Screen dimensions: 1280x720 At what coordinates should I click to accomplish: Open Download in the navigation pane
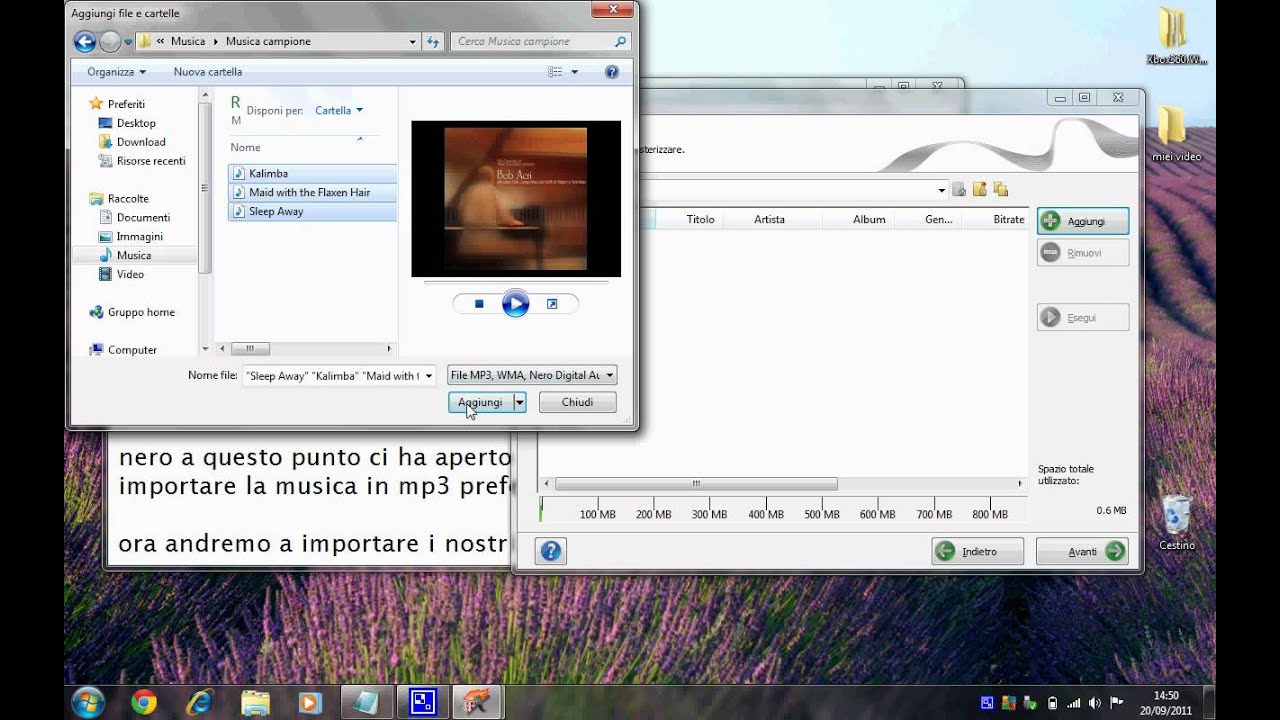(141, 142)
